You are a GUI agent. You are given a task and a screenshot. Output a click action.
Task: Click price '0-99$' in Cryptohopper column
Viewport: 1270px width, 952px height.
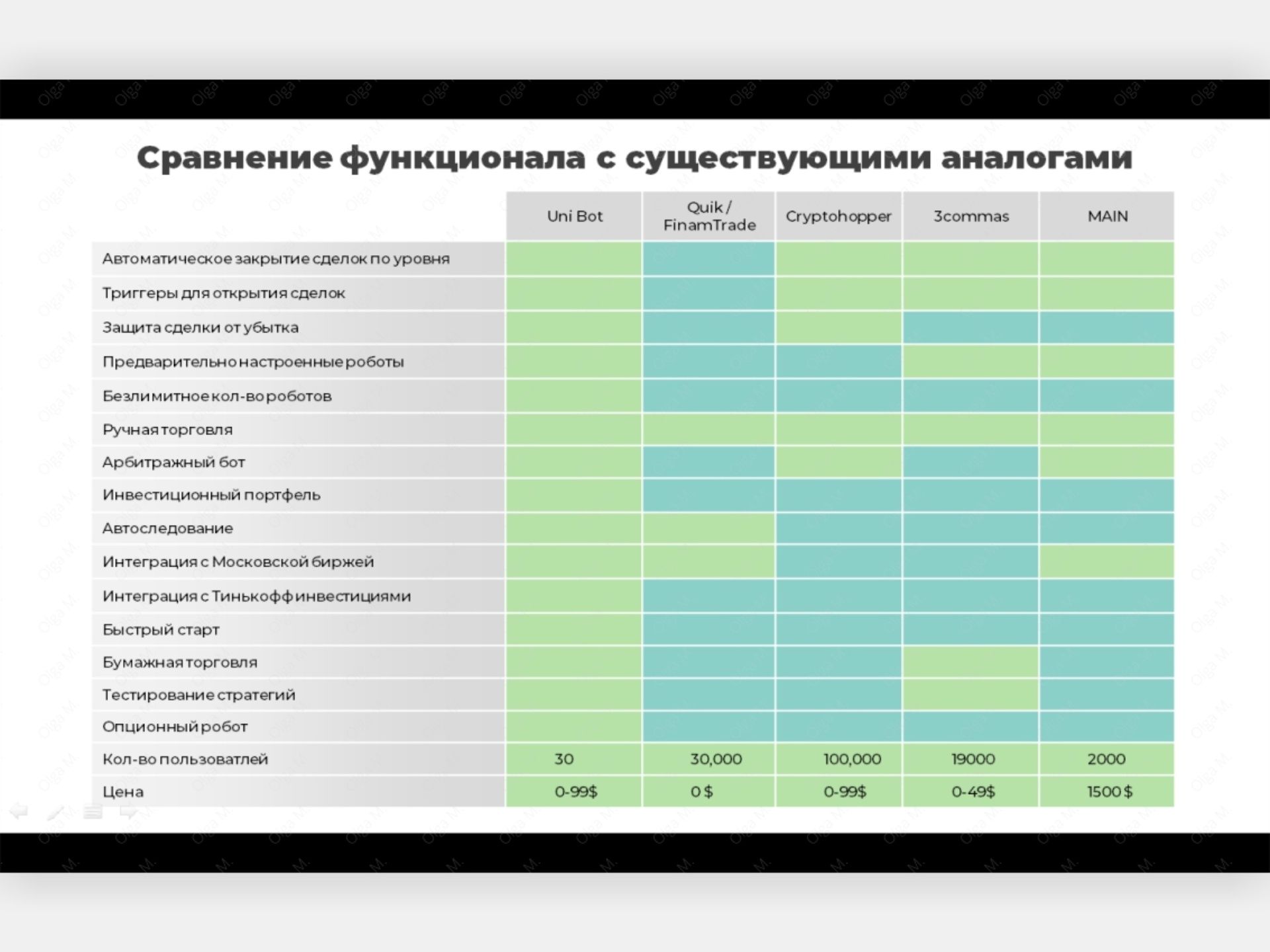click(x=845, y=791)
